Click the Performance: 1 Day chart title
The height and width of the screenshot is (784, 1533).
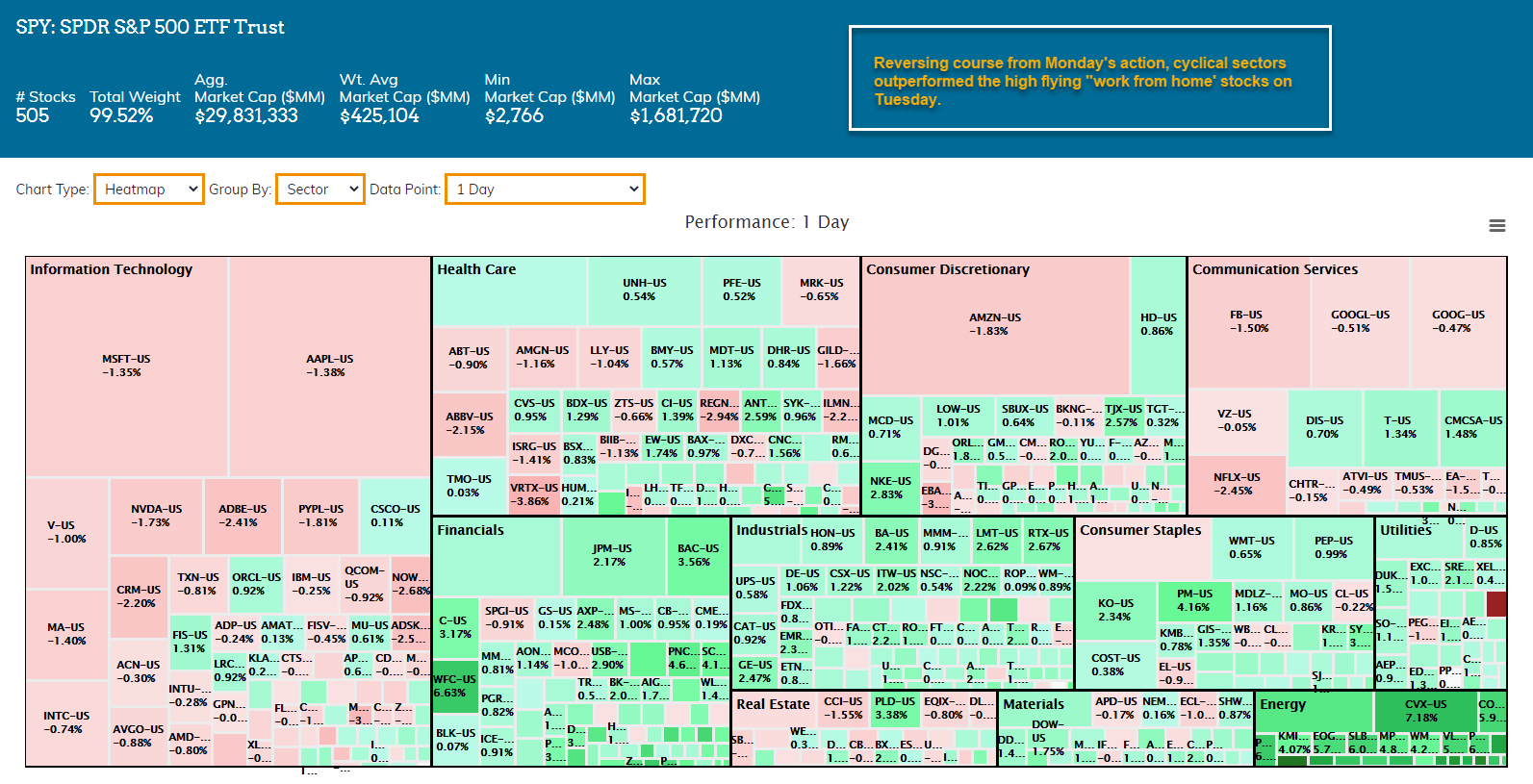767,222
